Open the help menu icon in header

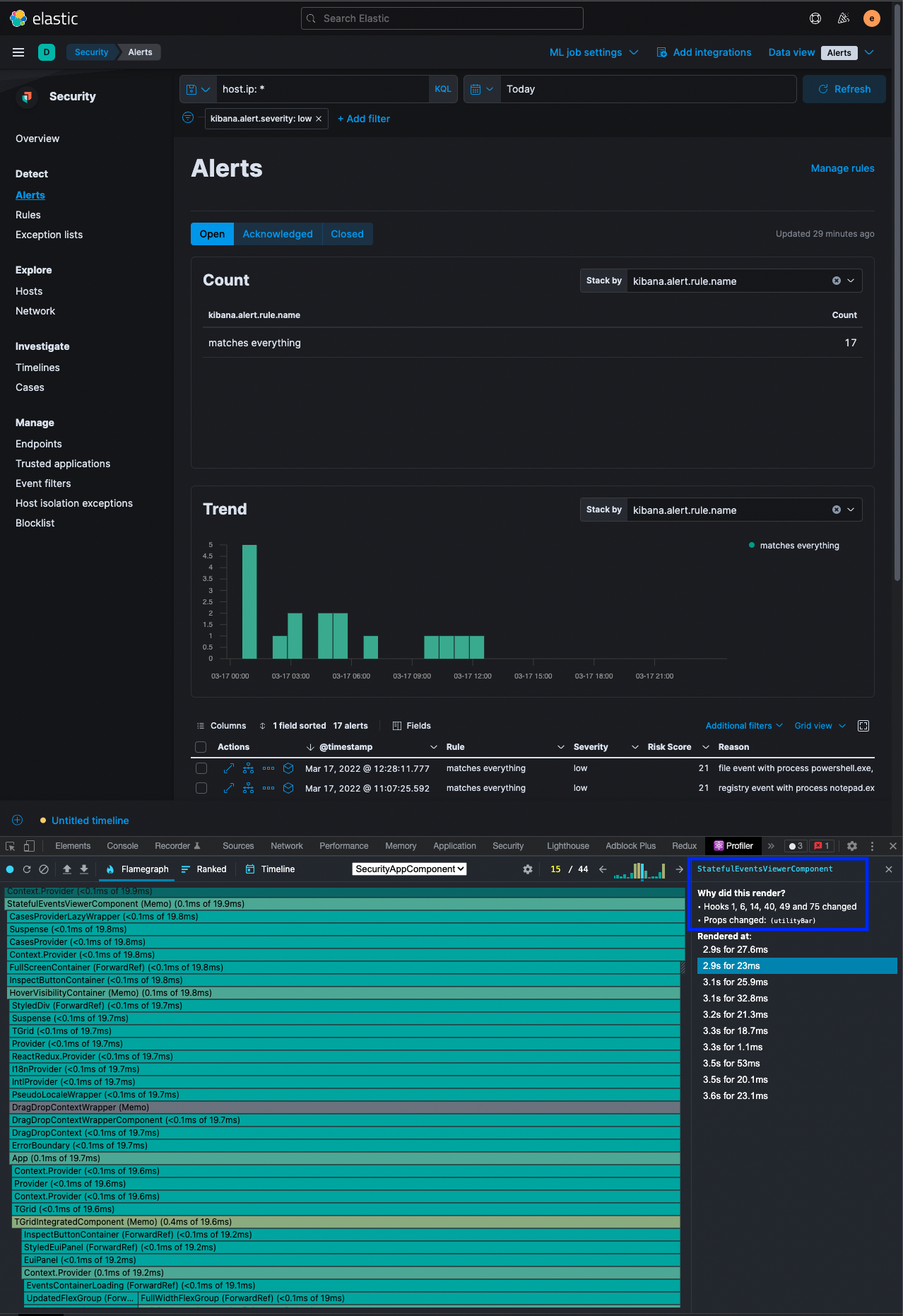(815, 18)
